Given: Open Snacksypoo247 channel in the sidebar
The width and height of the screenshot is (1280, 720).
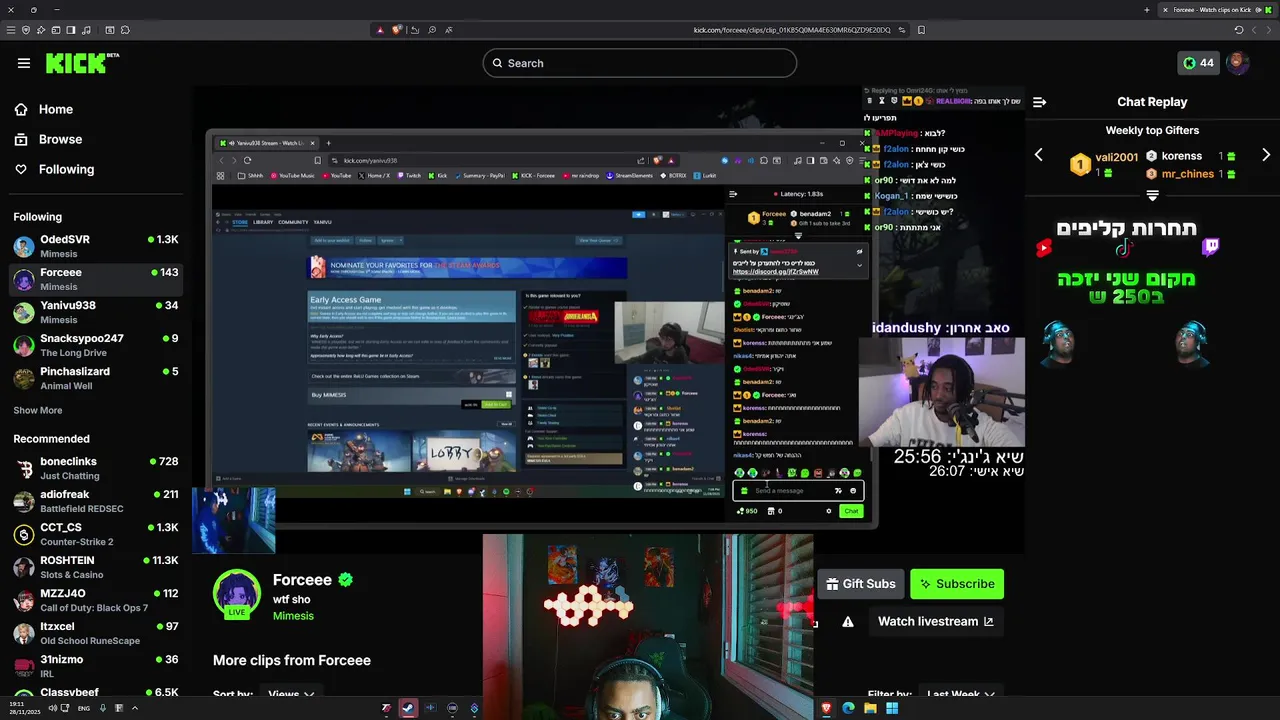Looking at the screenshot, I should (x=96, y=345).
